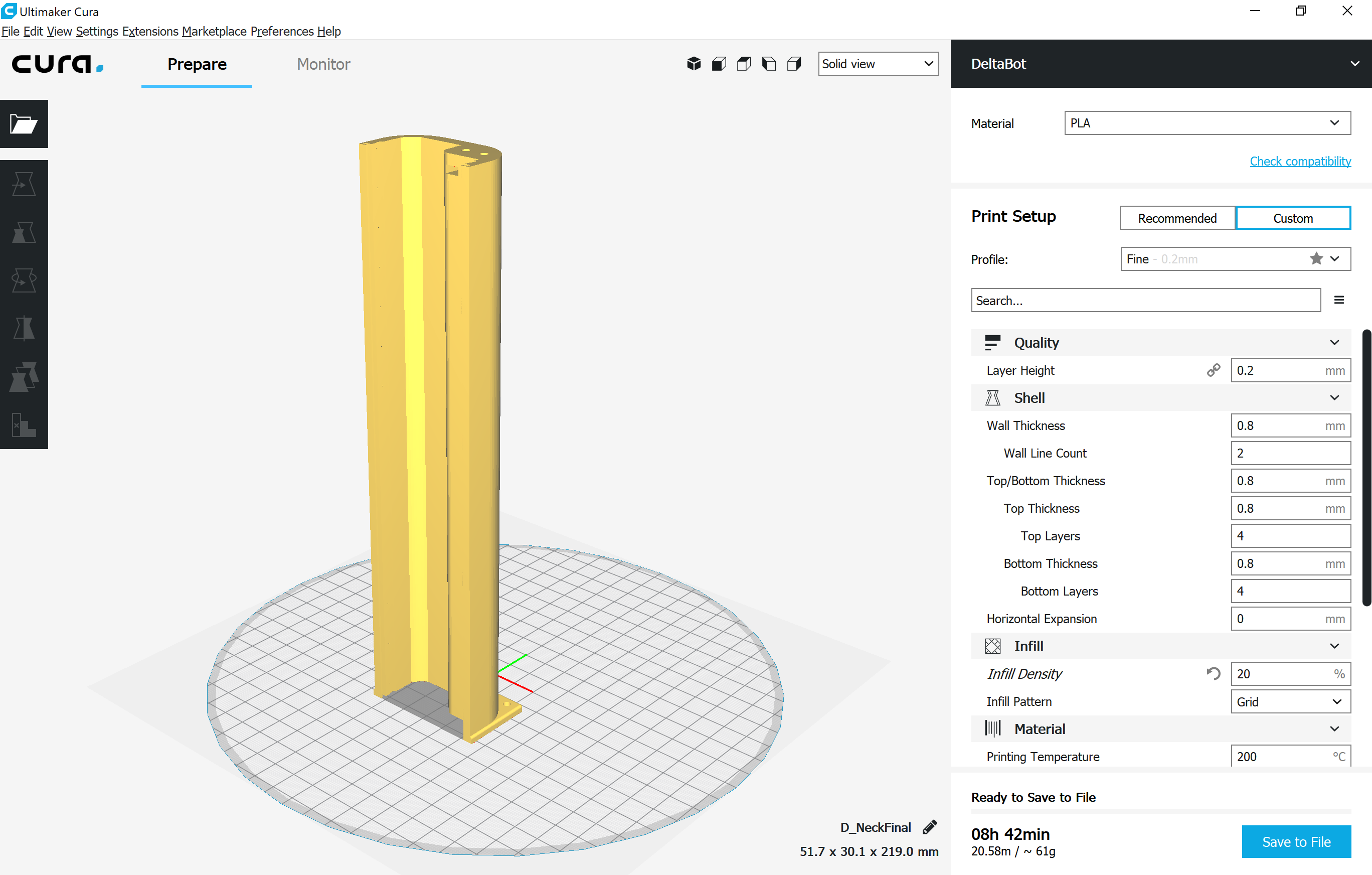Screen dimensions: 1372x875
Task: Click the Layer Height link icon
Action: click(x=1213, y=370)
